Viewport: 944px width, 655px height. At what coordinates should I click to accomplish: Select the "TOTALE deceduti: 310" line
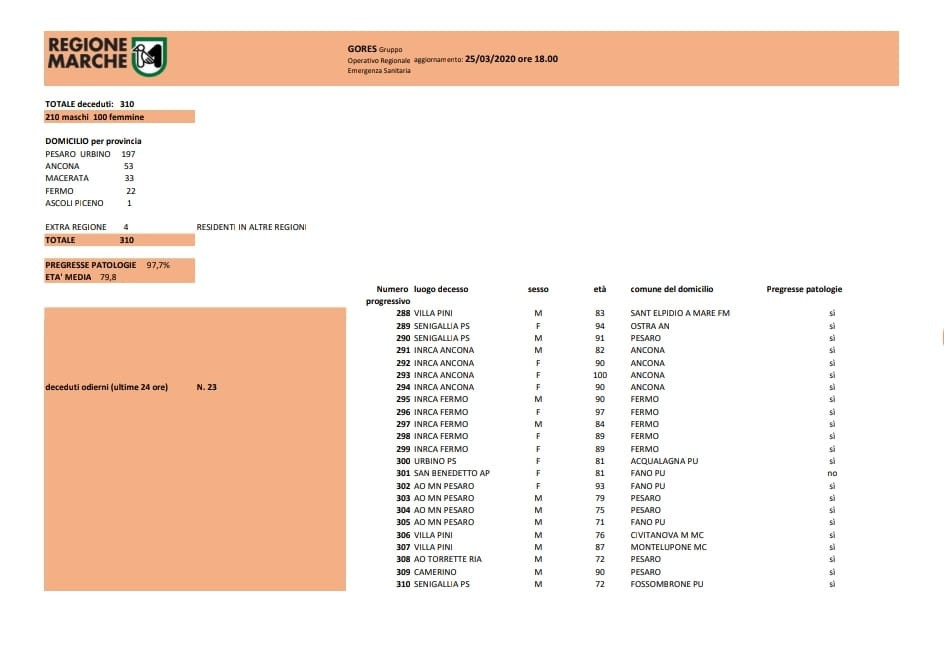pos(90,104)
